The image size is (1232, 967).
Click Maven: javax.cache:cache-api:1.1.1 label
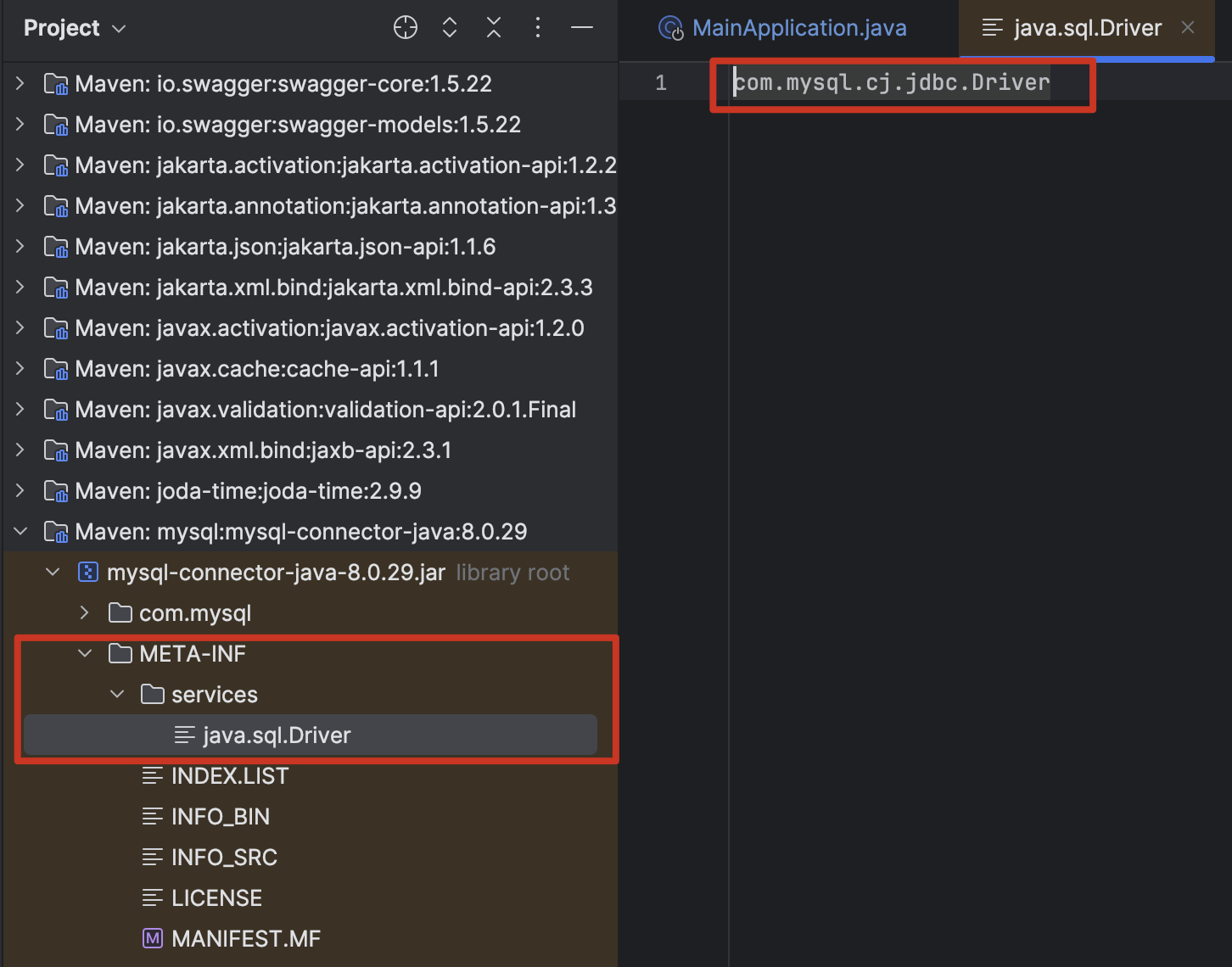(x=257, y=369)
